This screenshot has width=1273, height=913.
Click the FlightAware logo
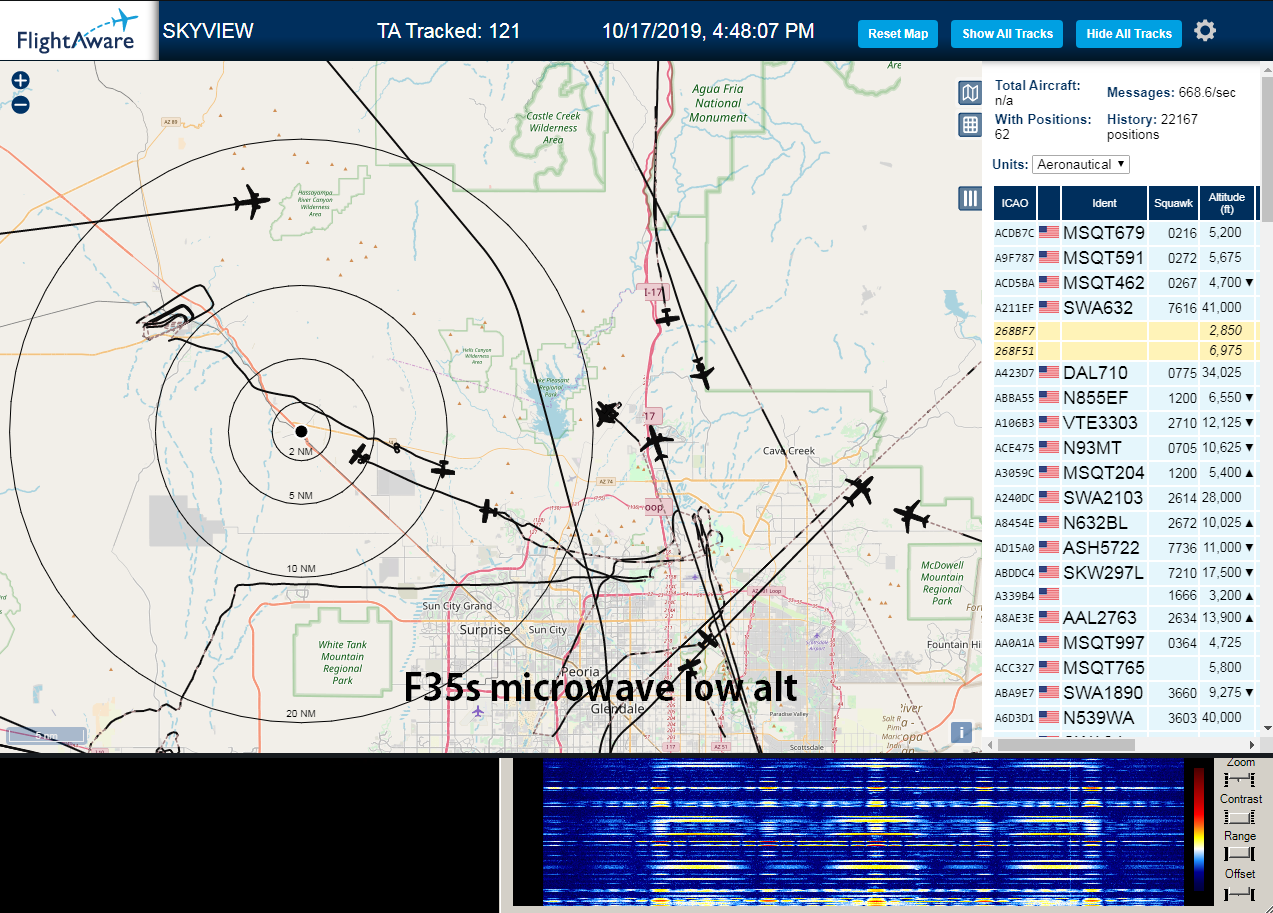[78, 31]
